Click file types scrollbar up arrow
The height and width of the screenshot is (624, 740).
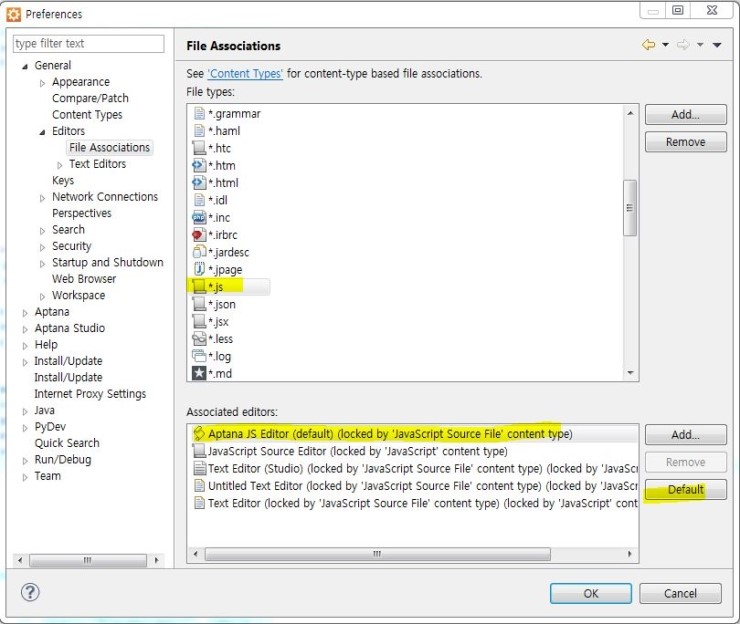tap(631, 113)
